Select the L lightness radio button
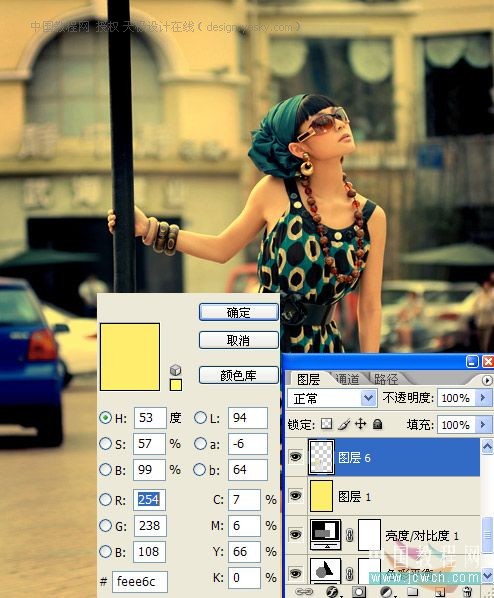Viewport: 494px width, 598px height. [x=200, y=418]
